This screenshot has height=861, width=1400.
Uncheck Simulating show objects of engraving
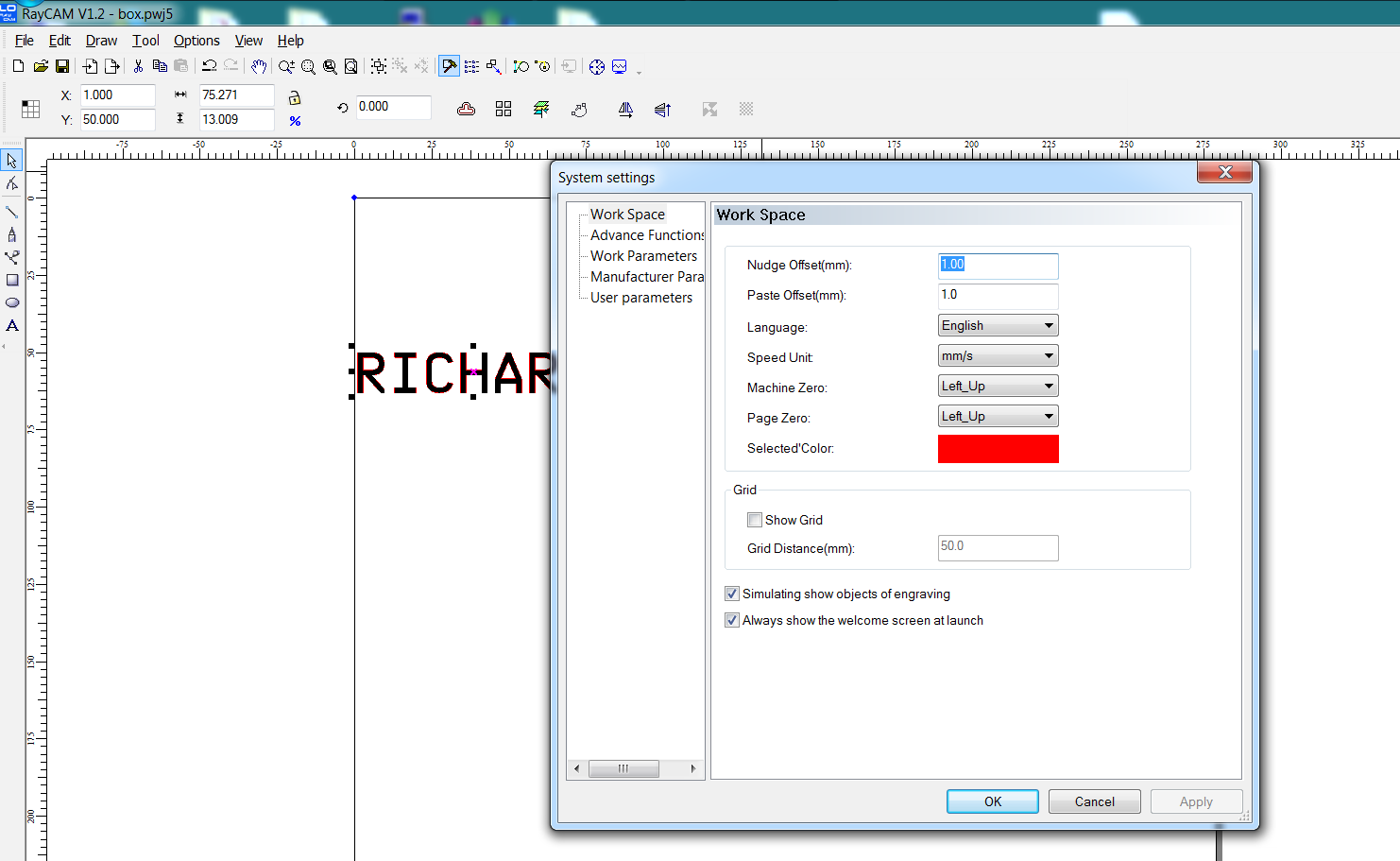(x=732, y=594)
